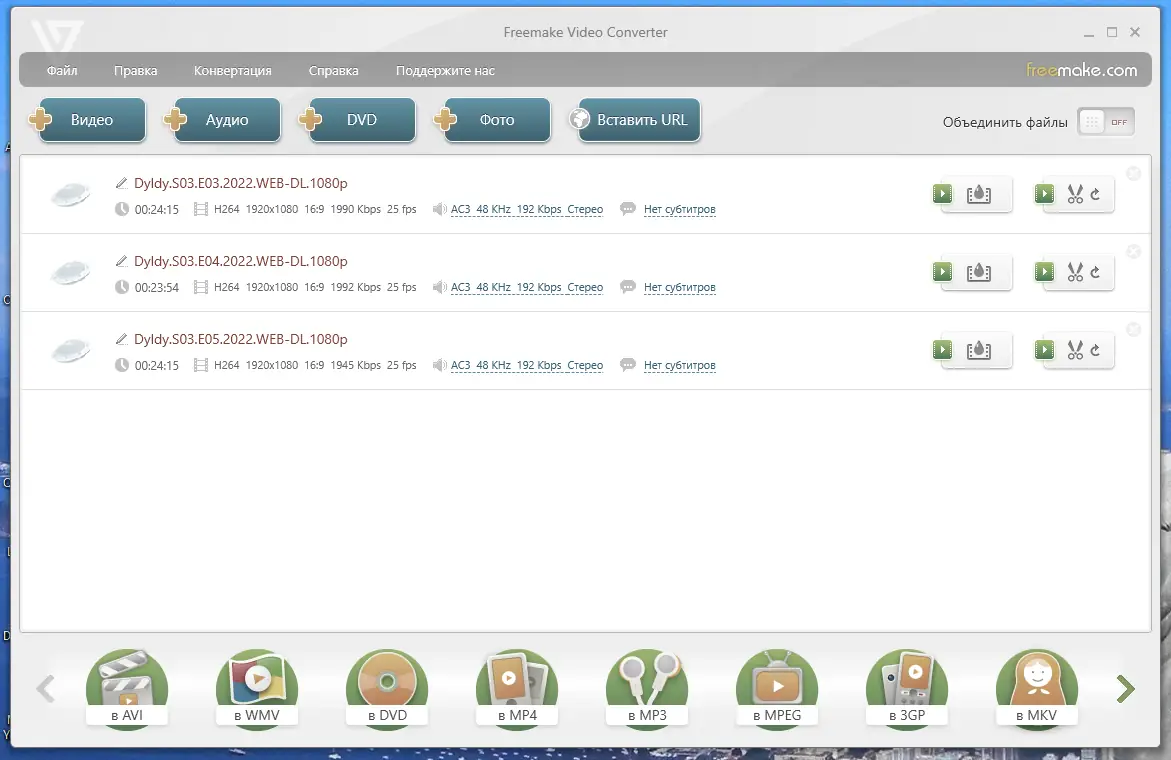Choose the DVD output format icon
The height and width of the screenshot is (760, 1171).
387,688
